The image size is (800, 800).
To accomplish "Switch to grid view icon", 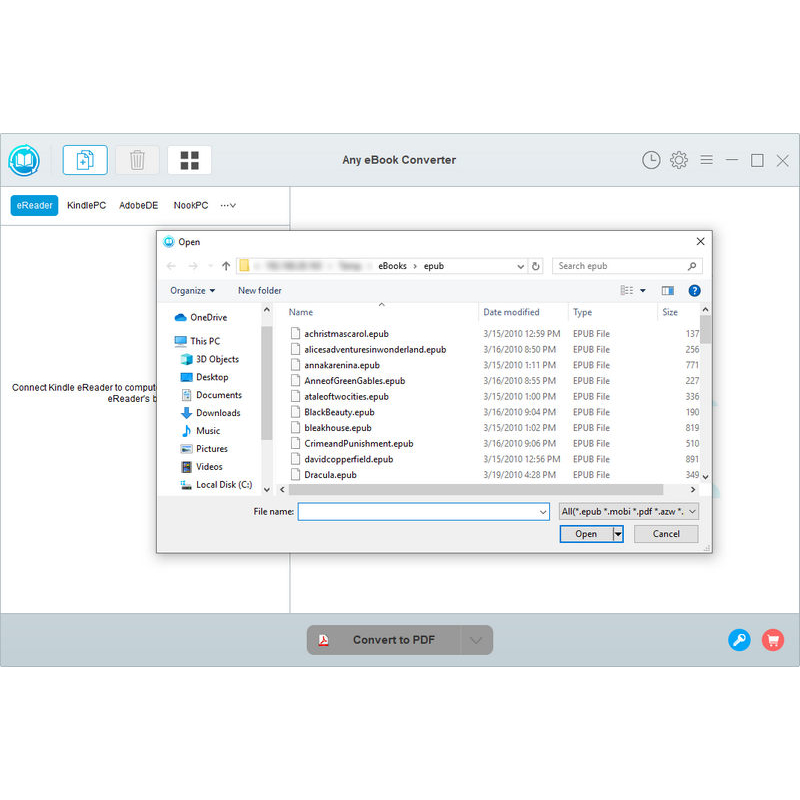I will pyautogui.click(x=189, y=160).
